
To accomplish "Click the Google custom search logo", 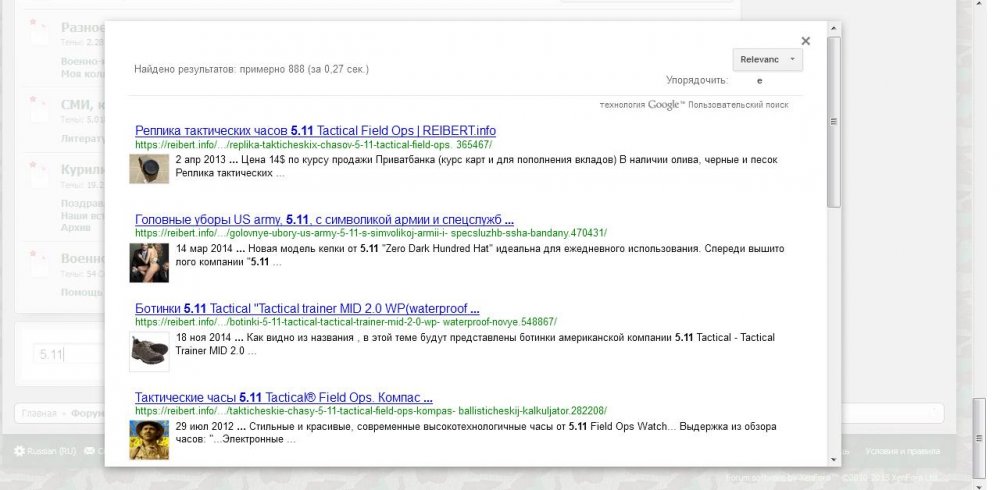I will point(664,104).
